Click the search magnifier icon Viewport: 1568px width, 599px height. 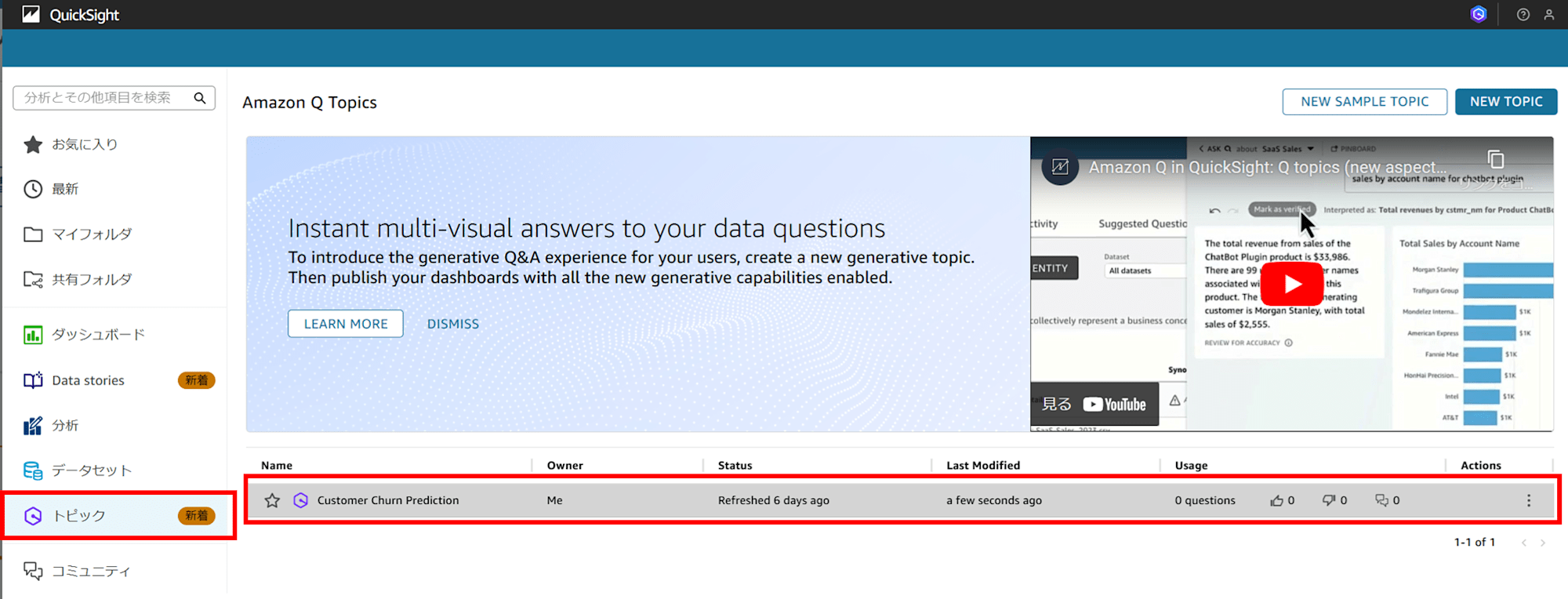pyautogui.click(x=200, y=98)
